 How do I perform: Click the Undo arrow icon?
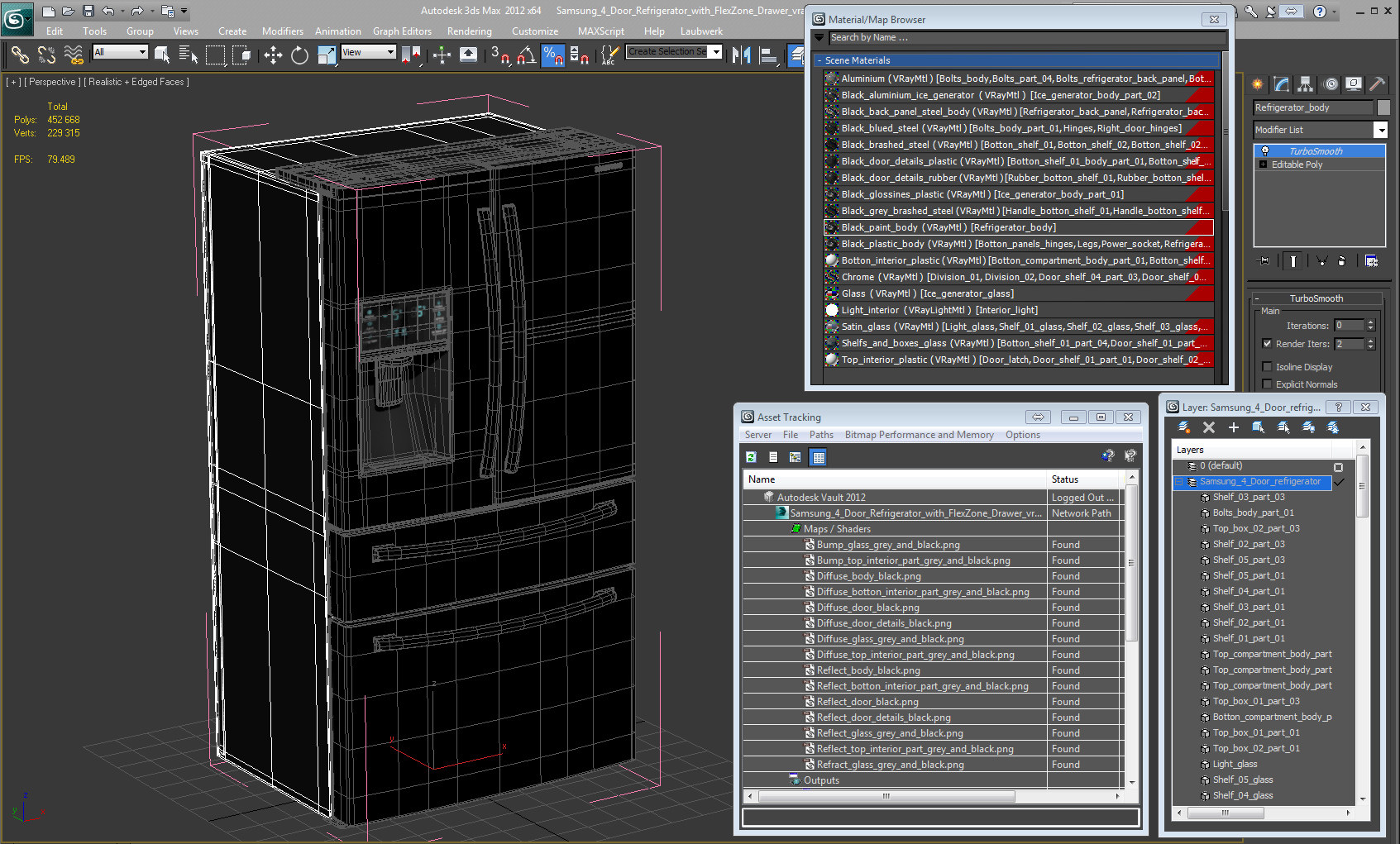tap(108, 11)
